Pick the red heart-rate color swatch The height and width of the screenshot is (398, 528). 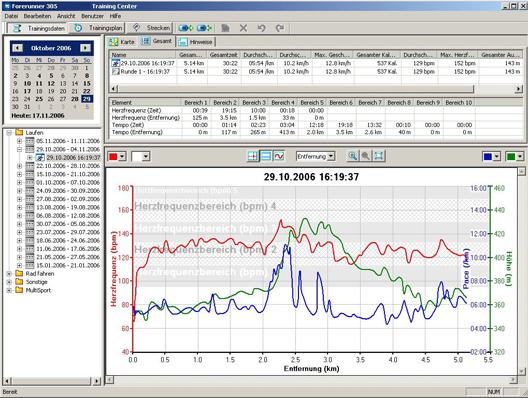(113, 156)
